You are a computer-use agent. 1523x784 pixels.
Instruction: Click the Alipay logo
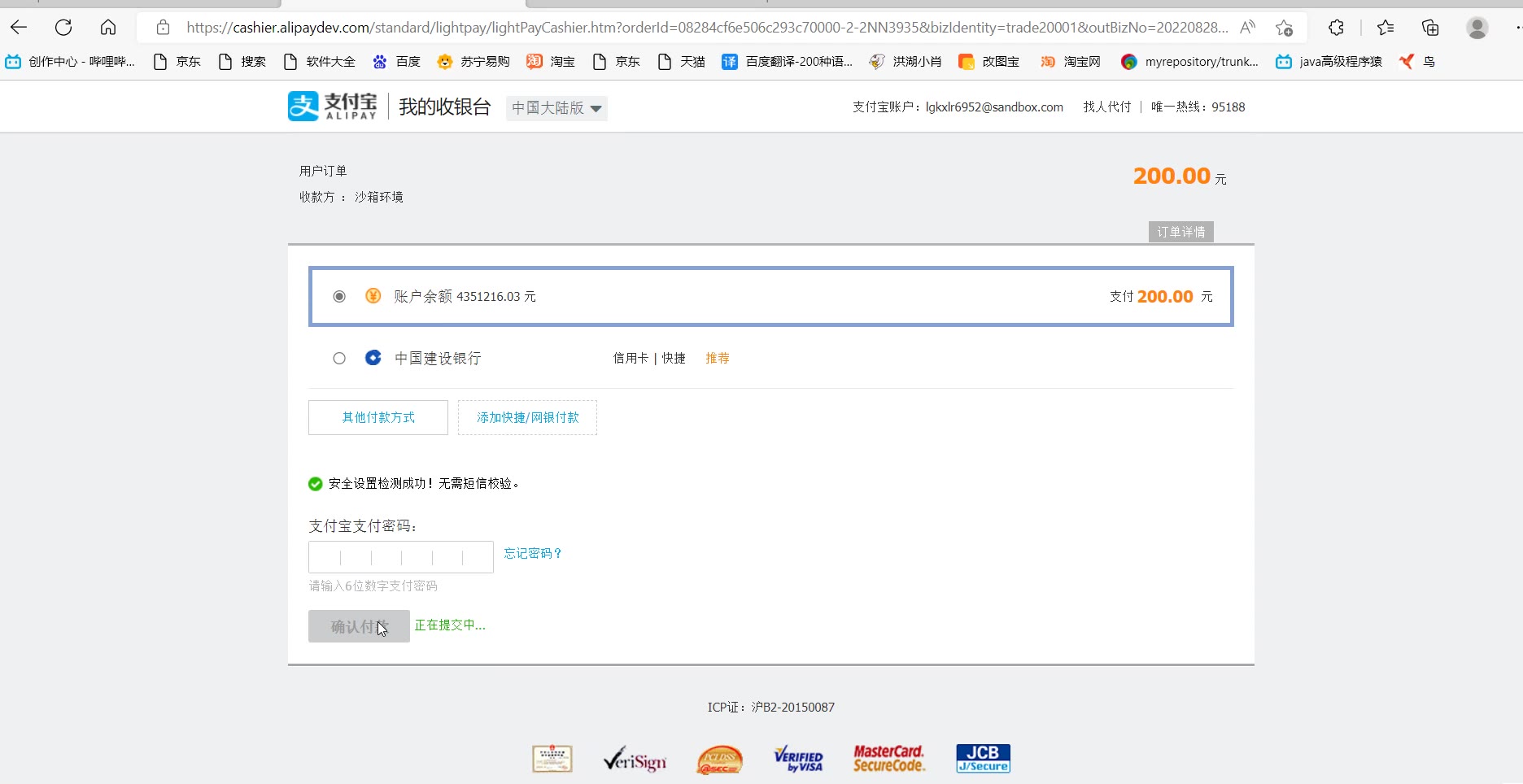(x=333, y=107)
